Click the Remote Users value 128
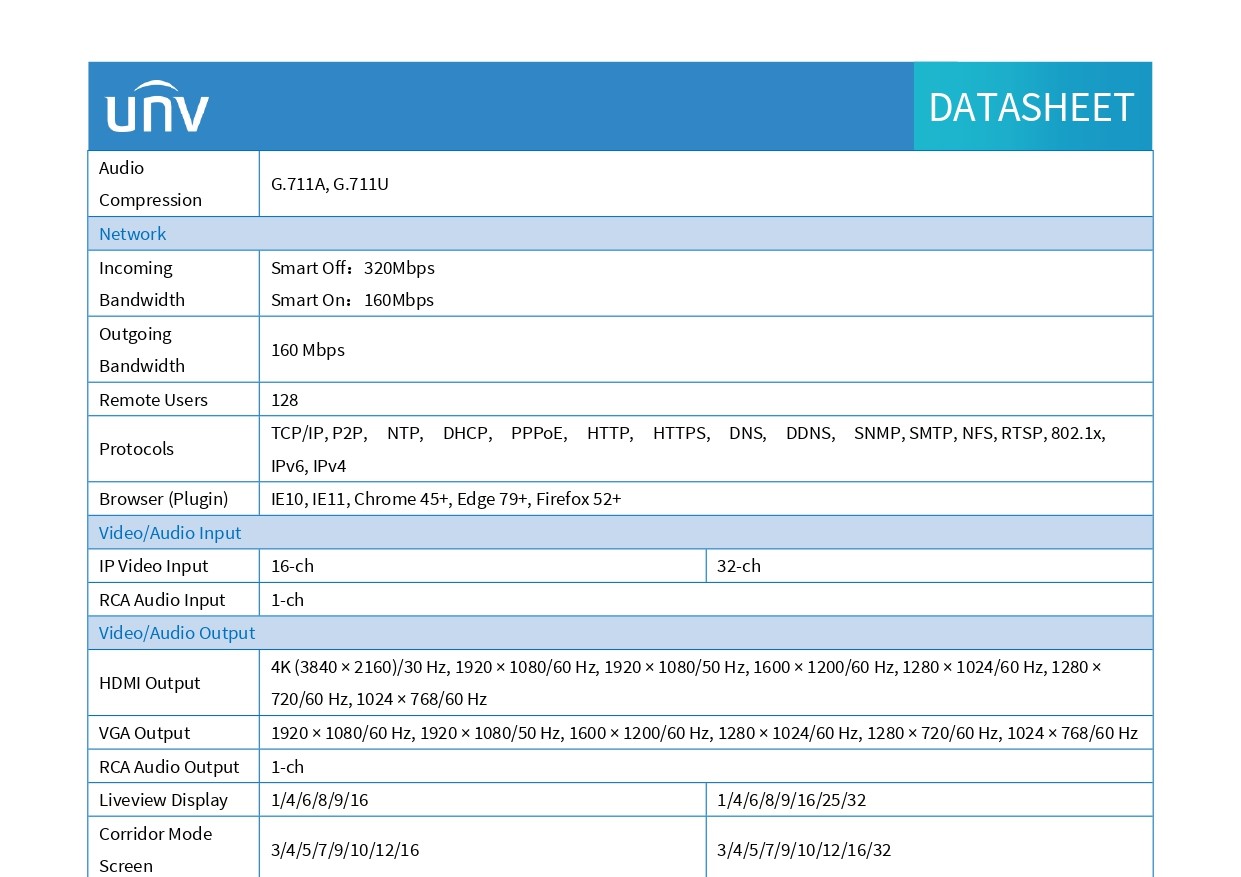 click(285, 400)
